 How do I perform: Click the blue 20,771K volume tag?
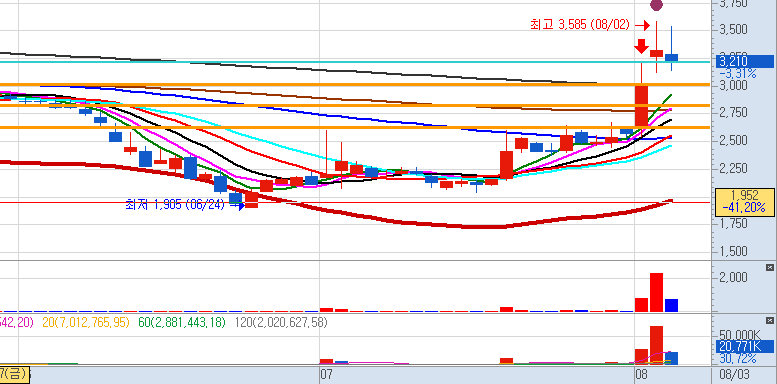pos(744,346)
